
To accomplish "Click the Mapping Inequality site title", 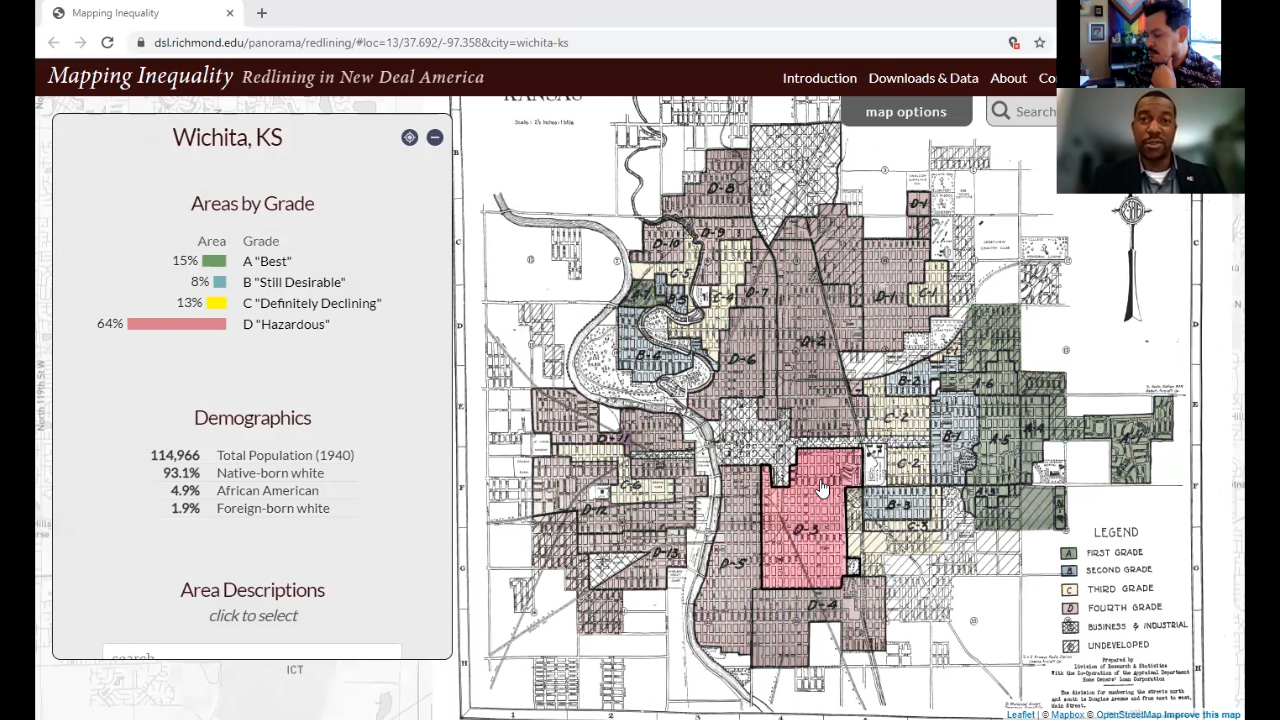I will coord(141,76).
